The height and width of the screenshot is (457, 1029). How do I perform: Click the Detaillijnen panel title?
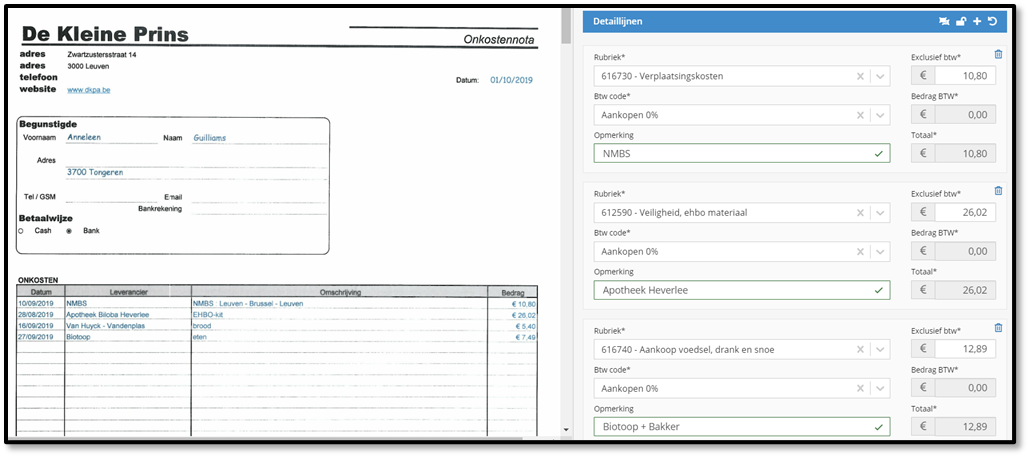(618, 22)
